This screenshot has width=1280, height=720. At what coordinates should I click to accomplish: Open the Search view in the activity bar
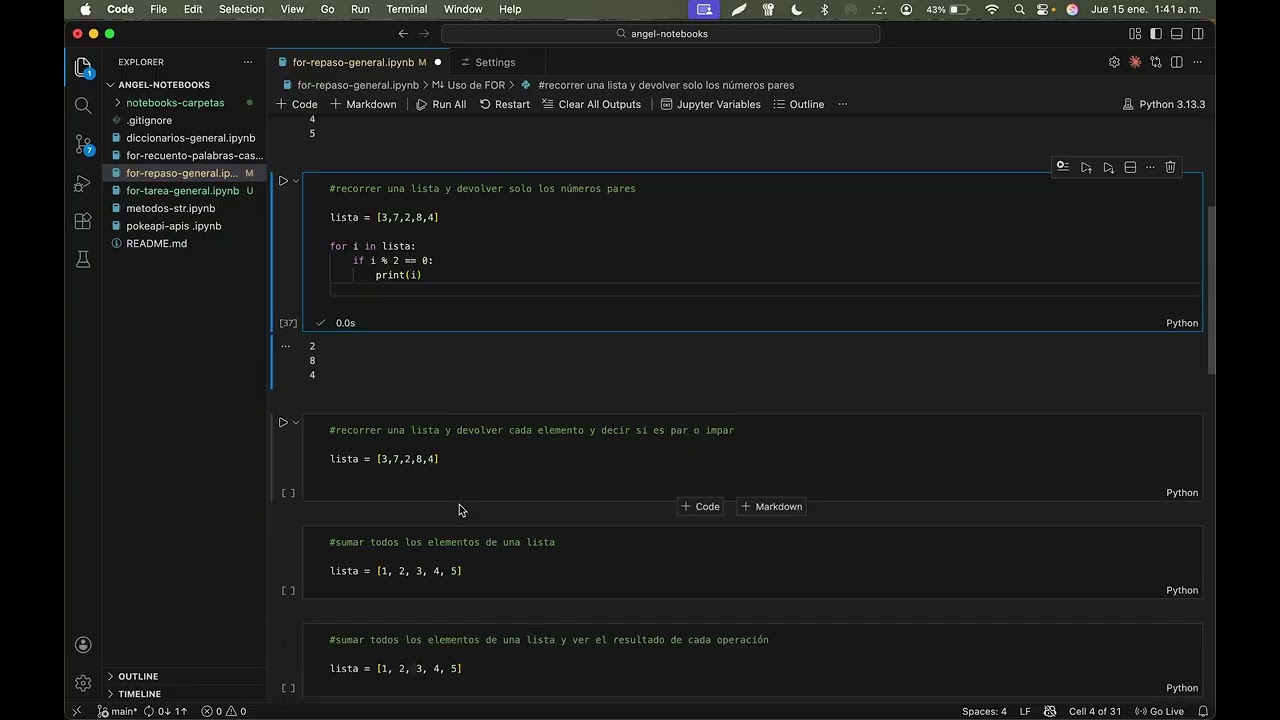83,106
